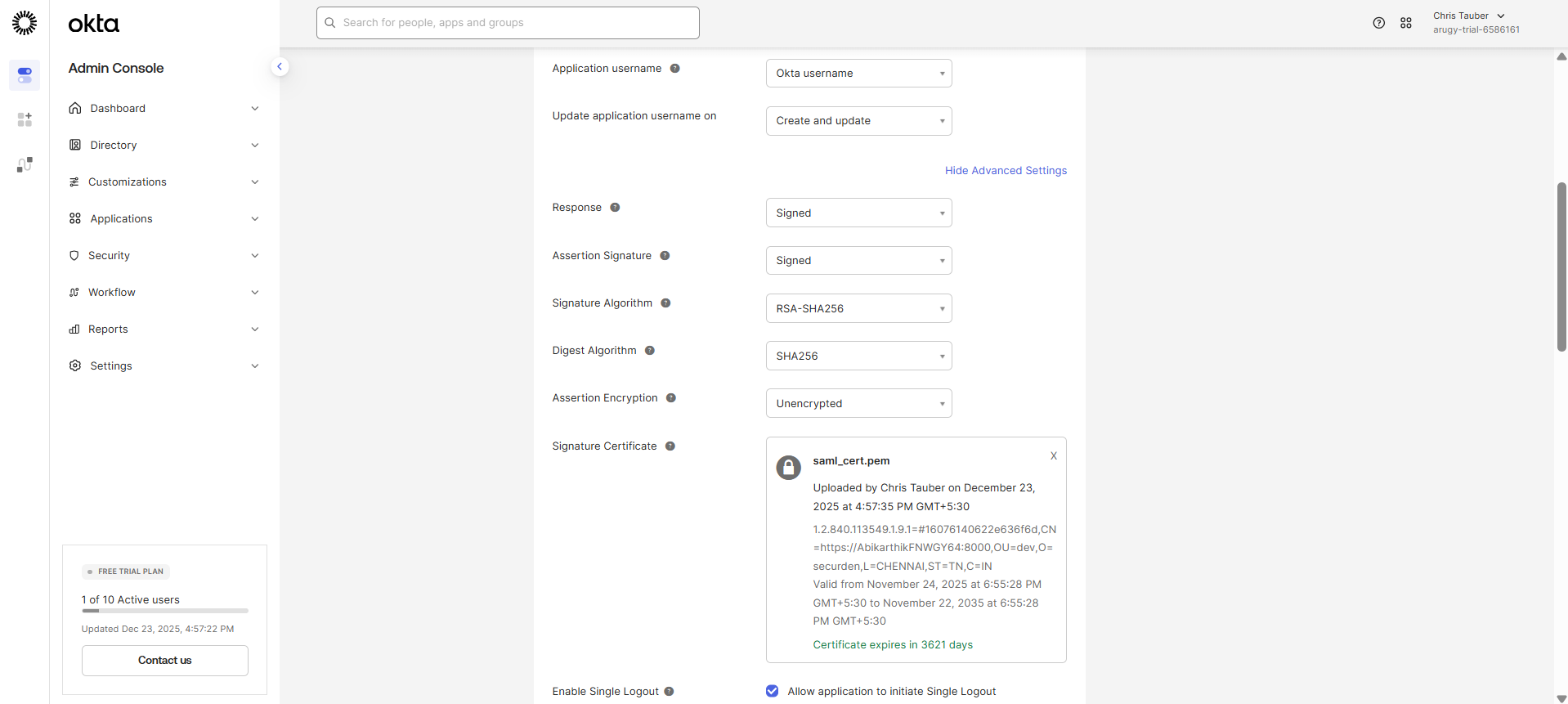1568x704 pixels.
Task: Show help tooltip for Signature Certificate
Action: 670,446
